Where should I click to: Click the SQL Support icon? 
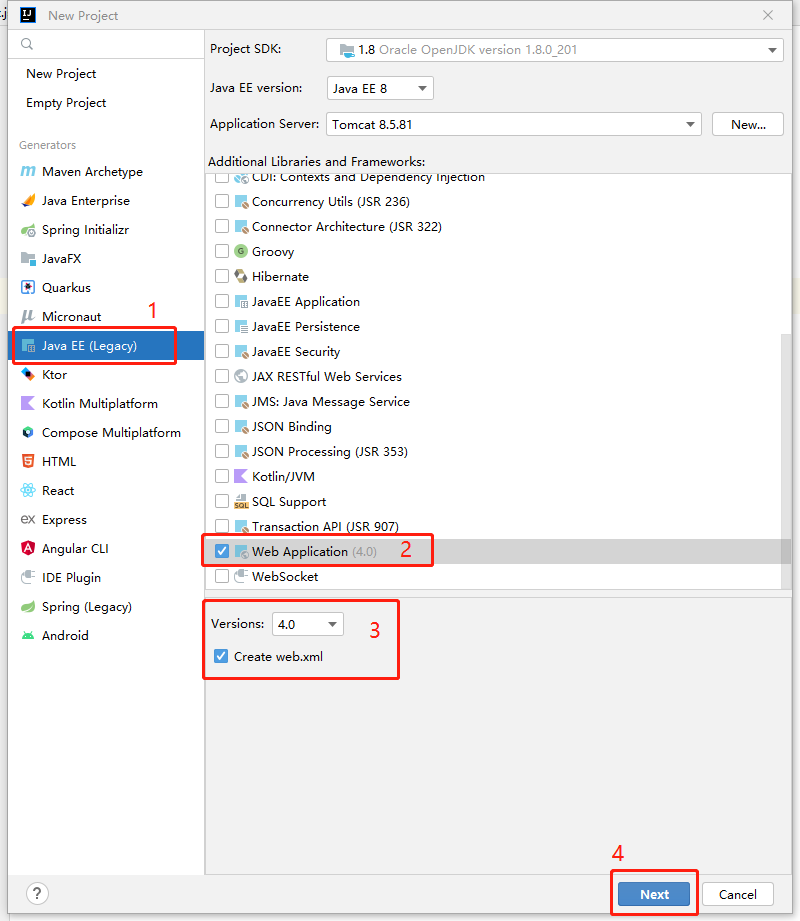tap(241, 501)
